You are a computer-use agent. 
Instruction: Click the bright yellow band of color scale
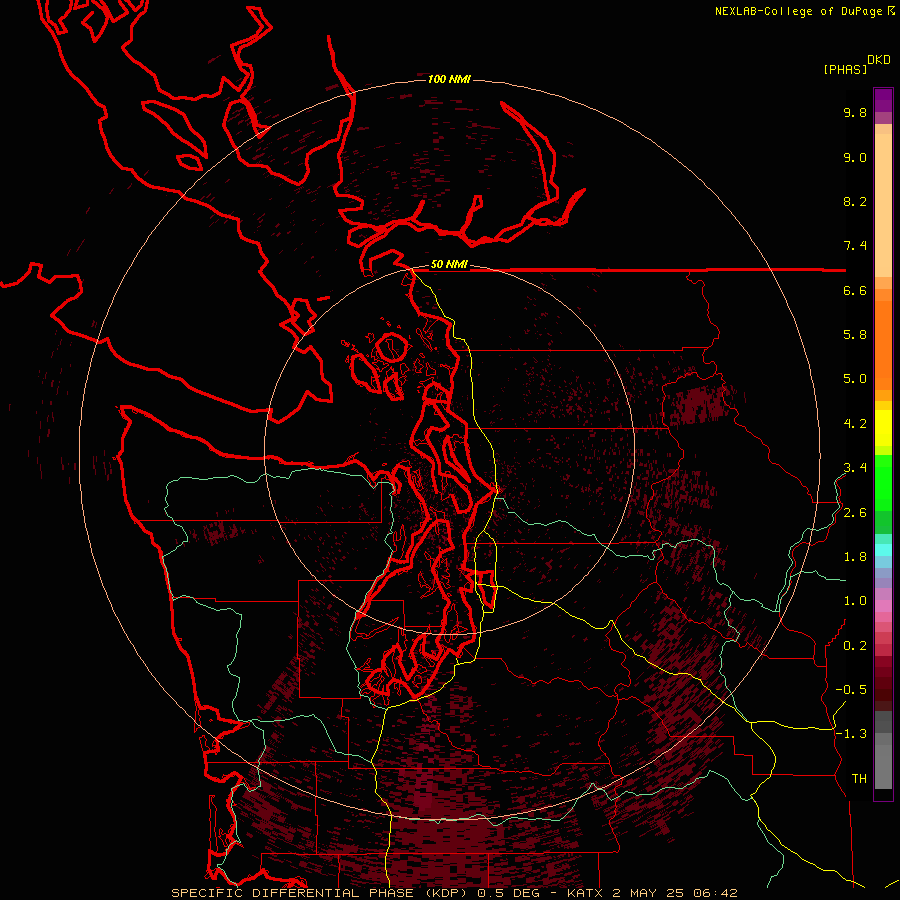[883, 428]
